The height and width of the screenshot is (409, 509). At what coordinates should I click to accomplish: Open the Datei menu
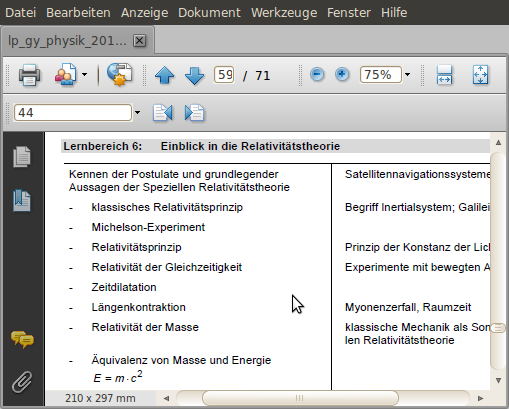(21, 13)
